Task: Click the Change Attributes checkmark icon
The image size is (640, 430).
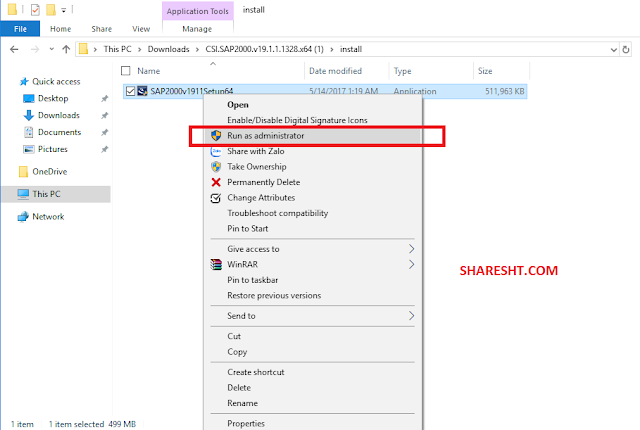Action: click(216, 198)
